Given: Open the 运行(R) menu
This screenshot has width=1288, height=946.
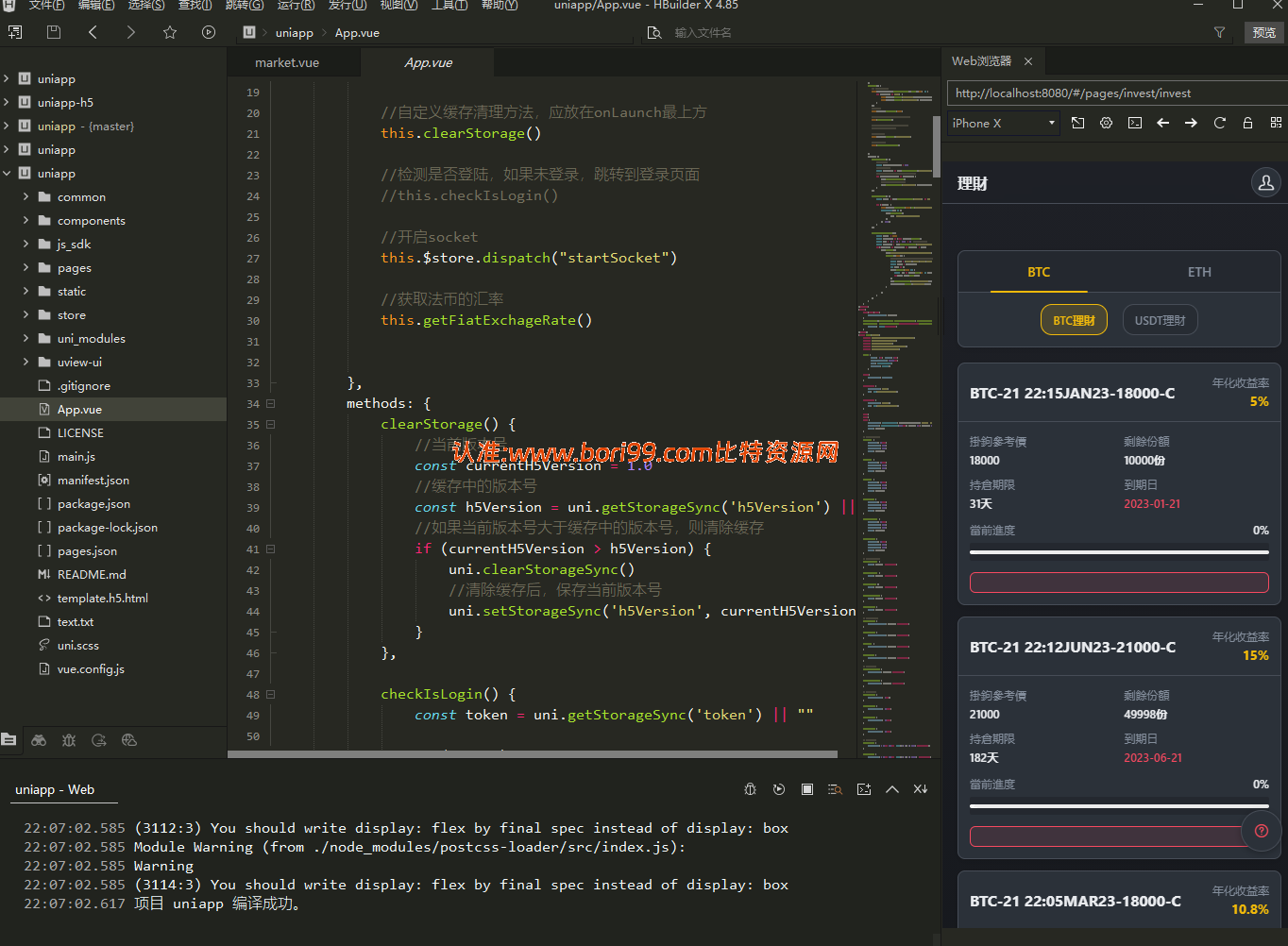Looking at the screenshot, I should point(296,5).
